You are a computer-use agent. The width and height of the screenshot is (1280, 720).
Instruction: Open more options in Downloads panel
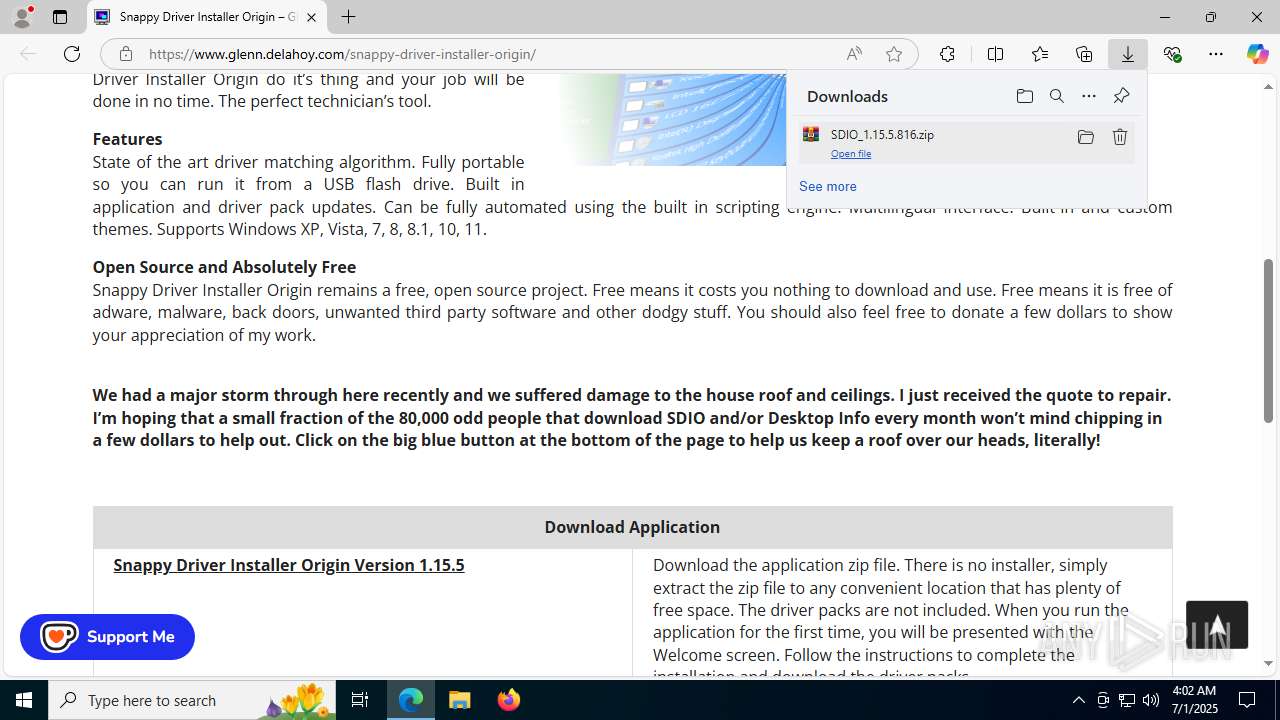pyautogui.click(x=1088, y=96)
